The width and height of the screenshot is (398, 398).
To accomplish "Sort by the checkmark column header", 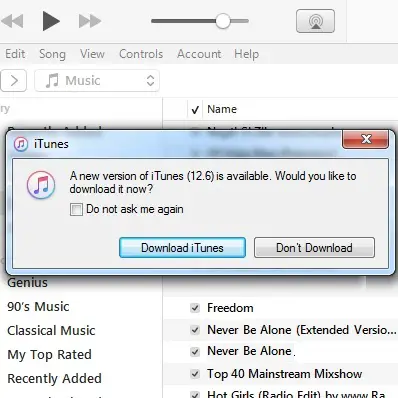I will pyautogui.click(x=195, y=109).
